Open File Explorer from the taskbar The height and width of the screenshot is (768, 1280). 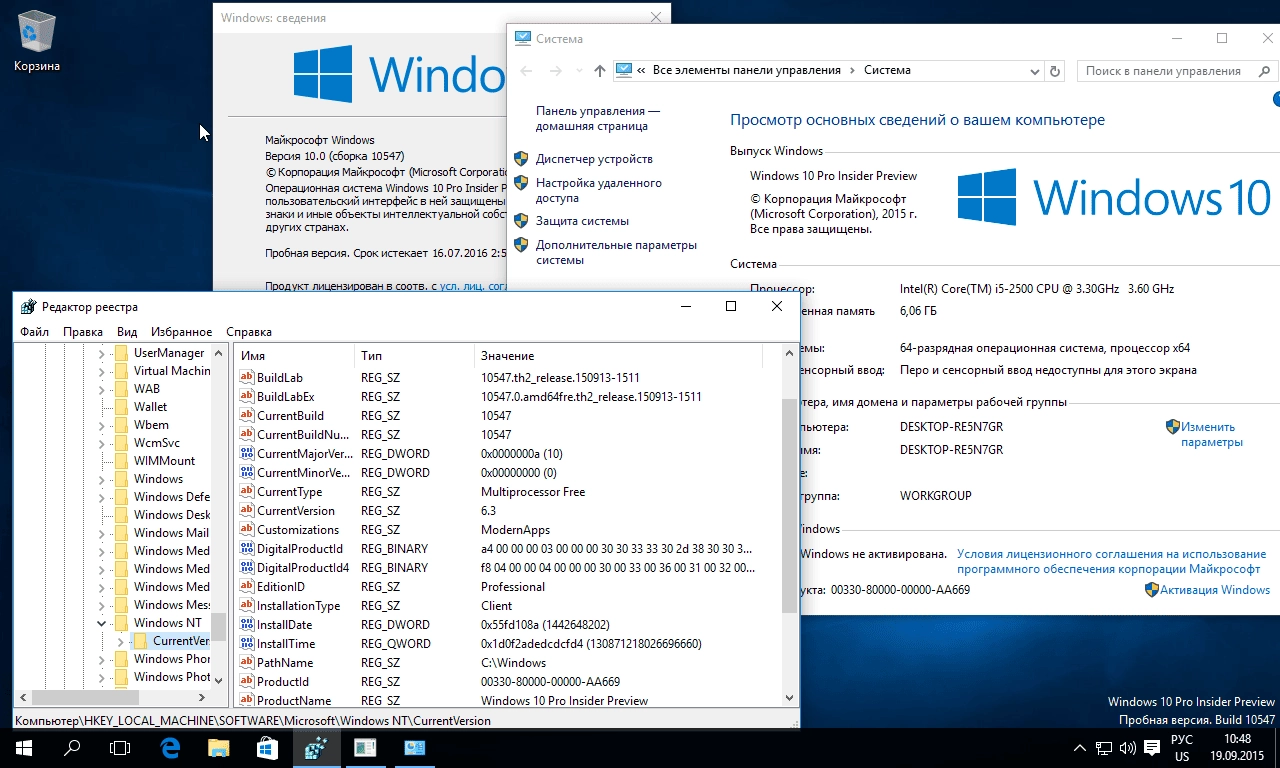(219, 747)
